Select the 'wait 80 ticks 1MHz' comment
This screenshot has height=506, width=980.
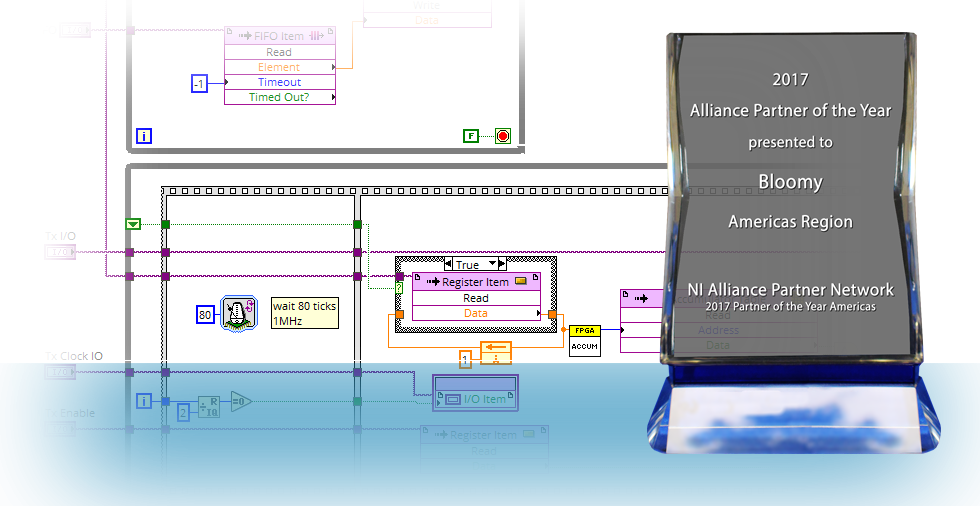click(x=305, y=313)
